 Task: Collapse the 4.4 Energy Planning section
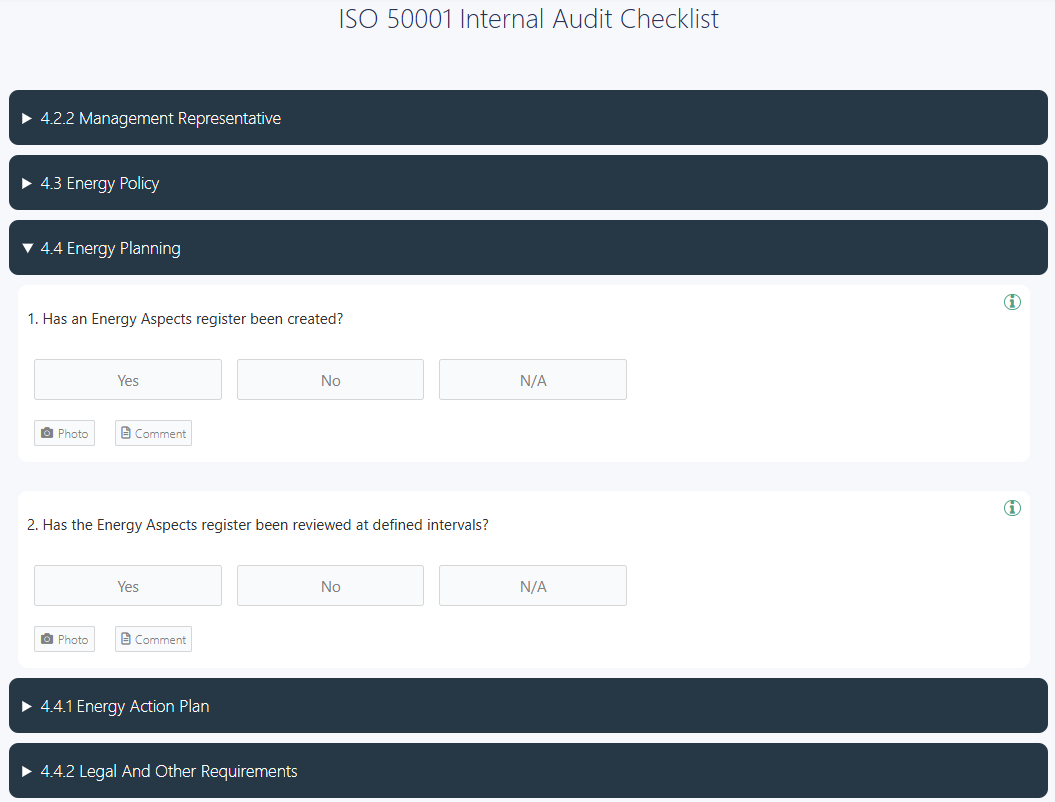point(528,248)
